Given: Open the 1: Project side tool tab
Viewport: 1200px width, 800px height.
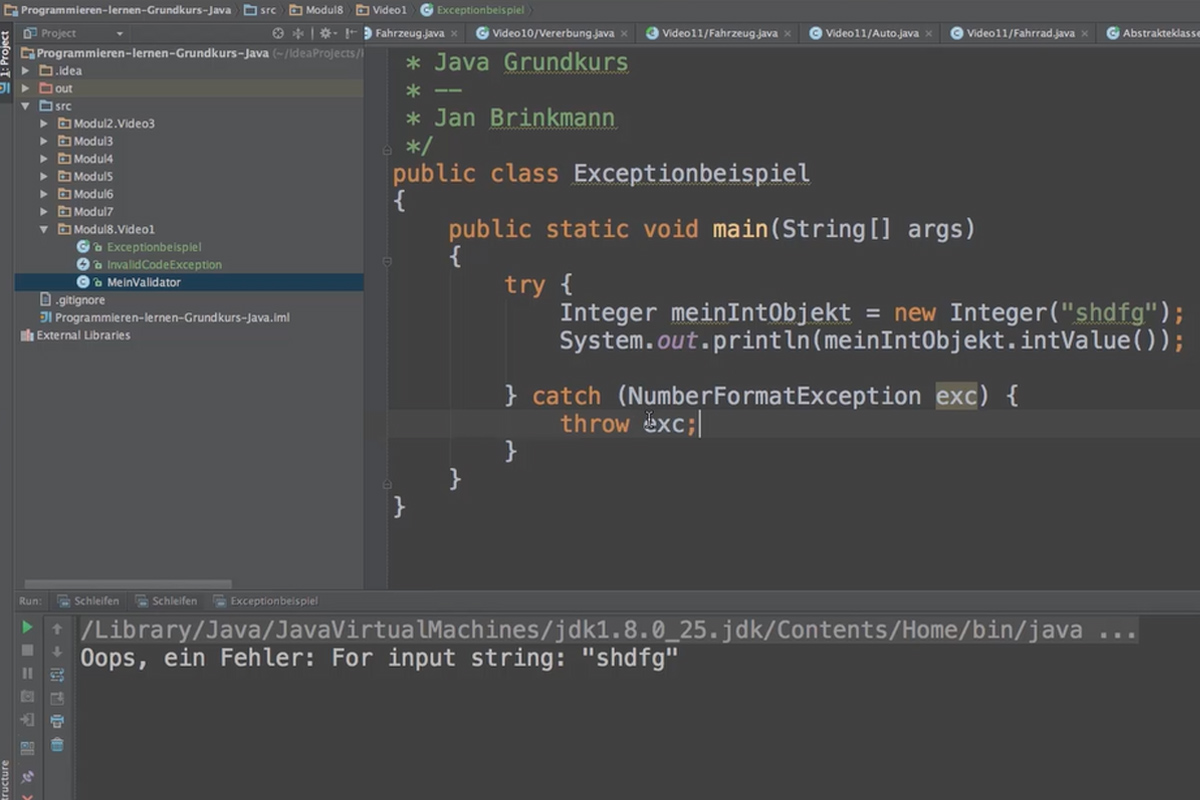Looking at the screenshot, I should tap(5, 55).
